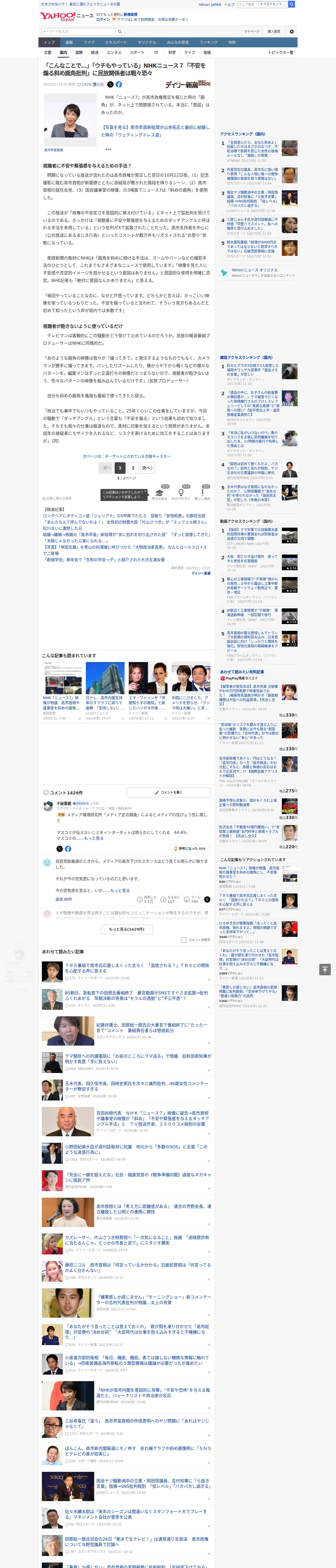
Task: Go to page 2 of article
Action: 133,468
